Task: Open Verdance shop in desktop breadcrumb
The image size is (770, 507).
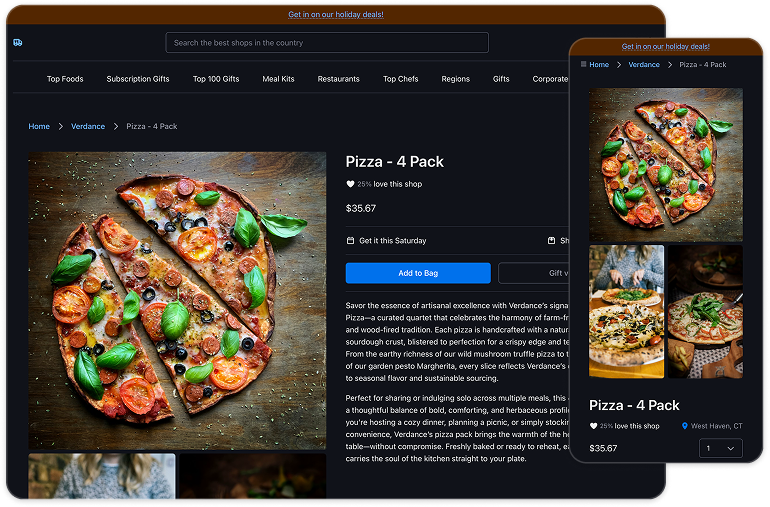Action: [88, 126]
